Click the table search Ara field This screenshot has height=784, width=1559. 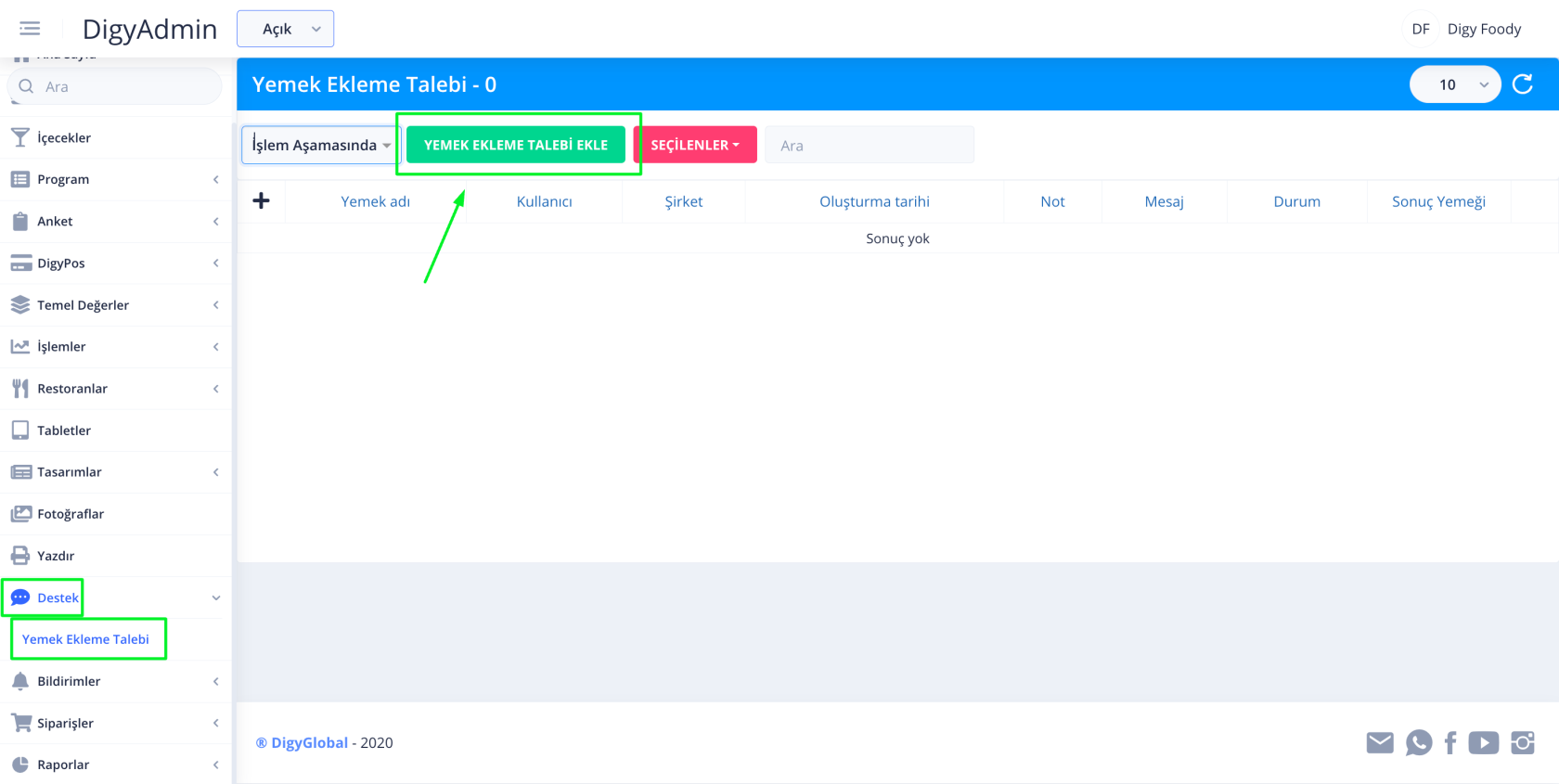click(870, 146)
